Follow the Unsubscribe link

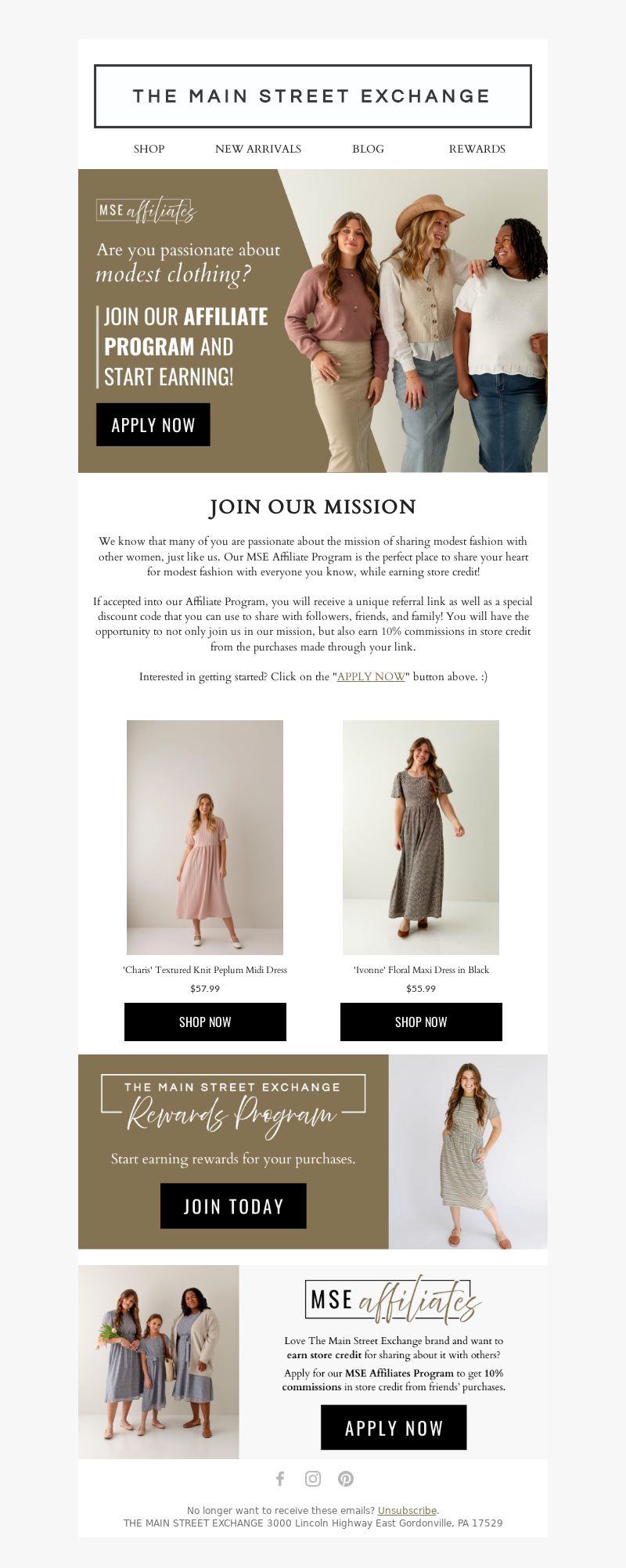pos(407,1510)
